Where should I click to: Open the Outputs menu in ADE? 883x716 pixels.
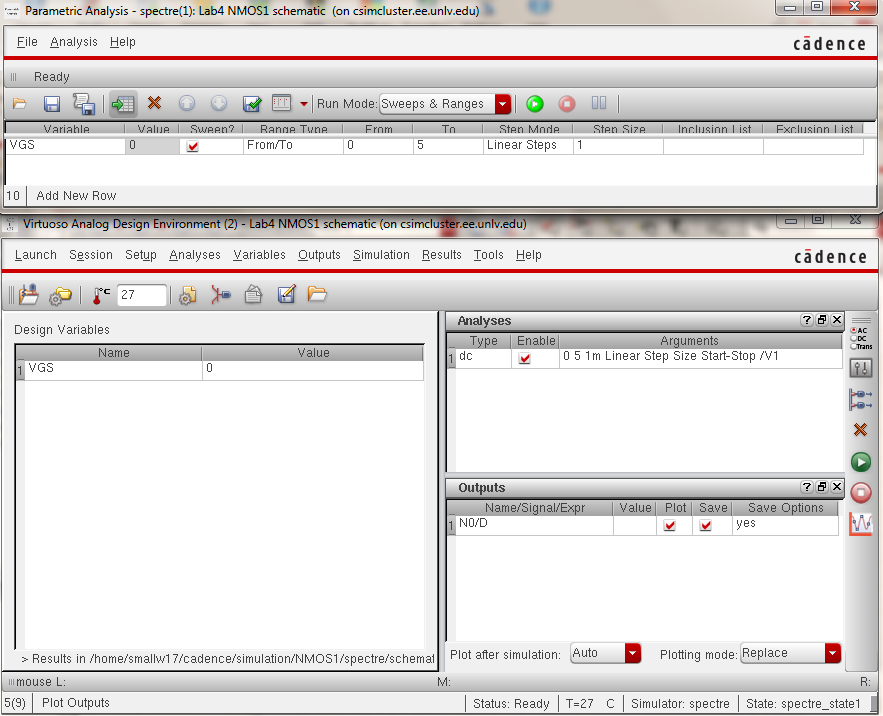click(x=319, y=255)
